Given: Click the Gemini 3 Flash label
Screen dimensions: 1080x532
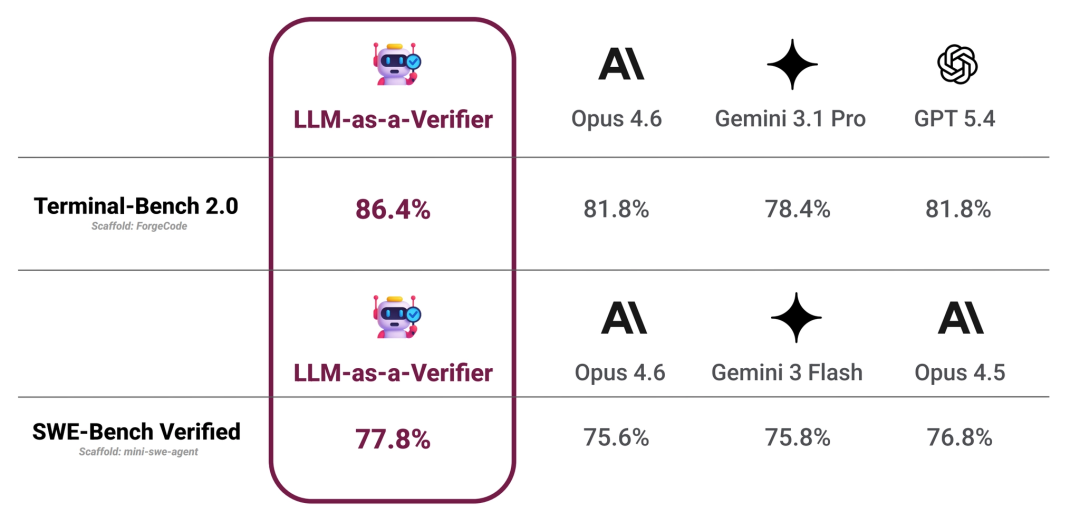Looking at the screenshot, I should point(787,373).
